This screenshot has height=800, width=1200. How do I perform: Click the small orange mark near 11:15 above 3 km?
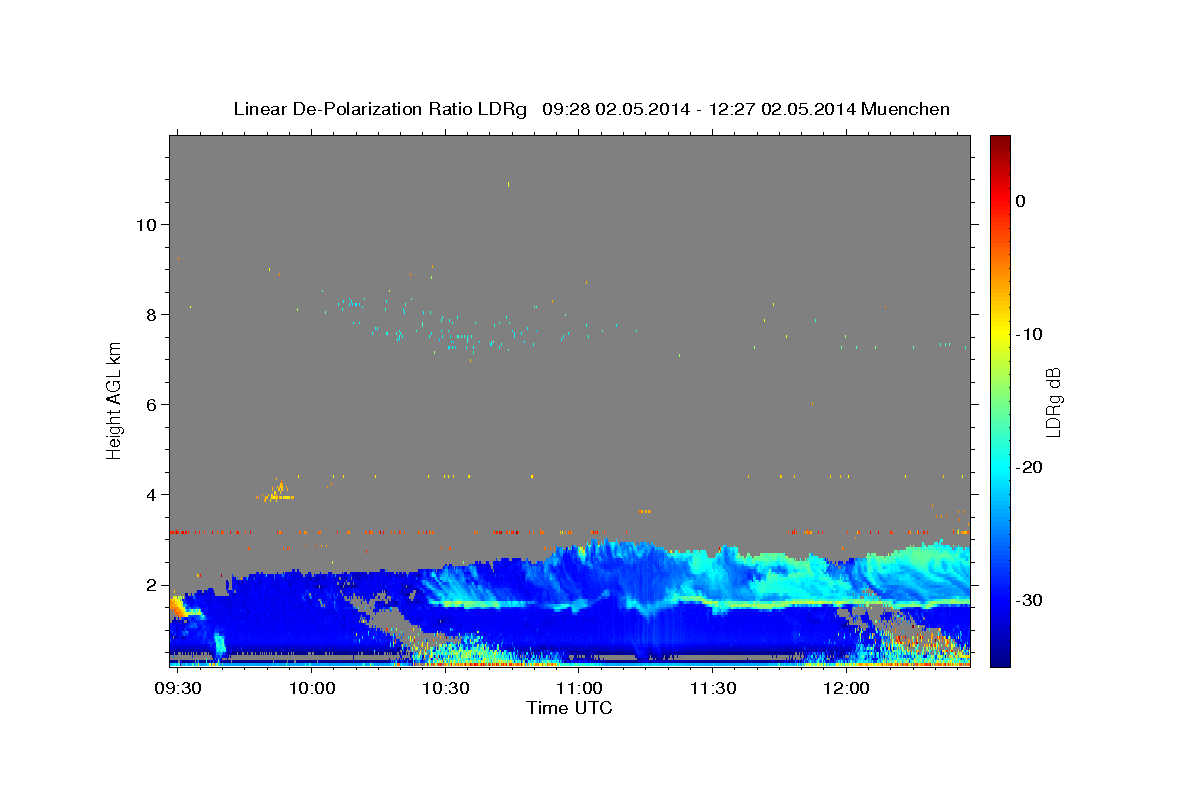coord(645,511)
